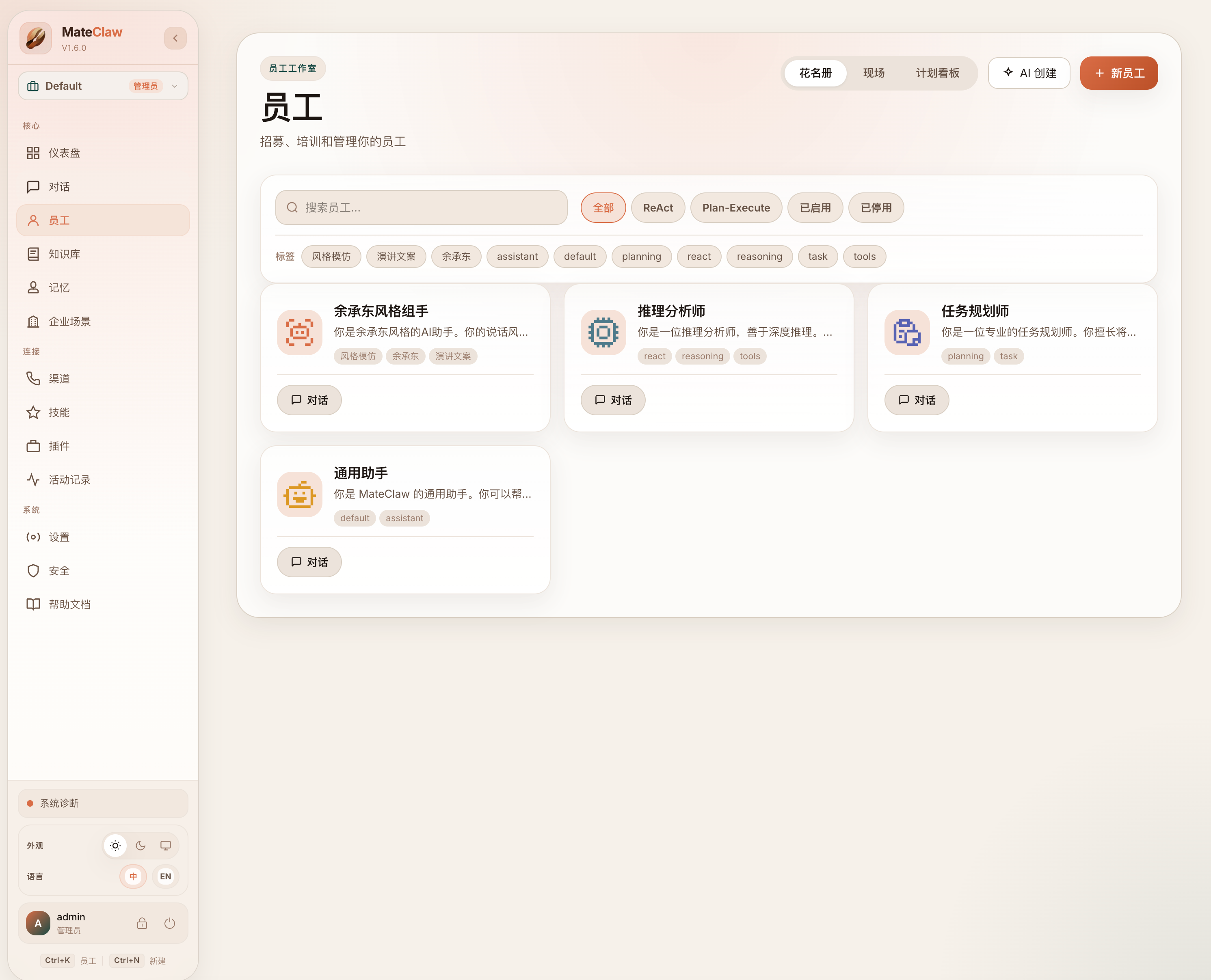Open 安全 security page
Viewport: 1211px width, 980px height.
tap(103, 571)
